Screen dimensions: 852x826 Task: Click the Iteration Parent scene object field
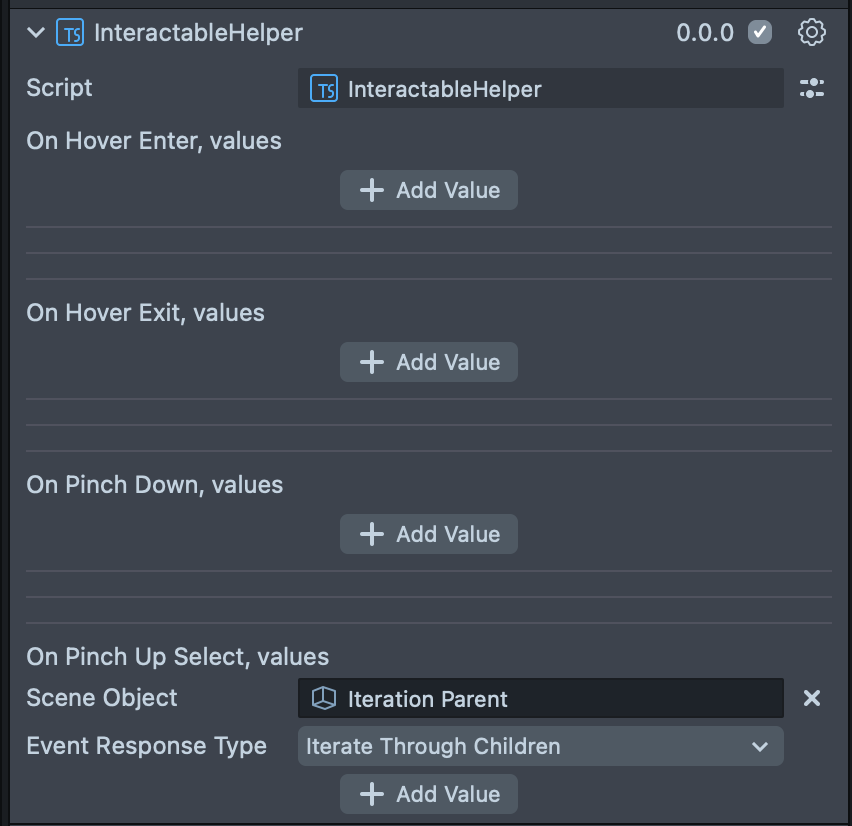540,699
